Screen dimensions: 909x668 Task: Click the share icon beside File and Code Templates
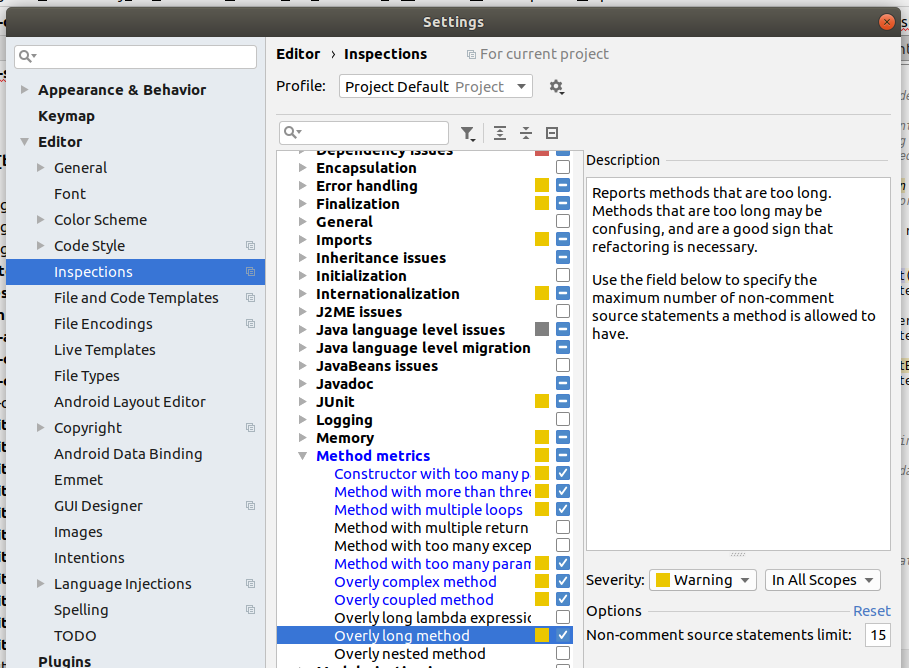pyautogui.click(x=249, y=297)
